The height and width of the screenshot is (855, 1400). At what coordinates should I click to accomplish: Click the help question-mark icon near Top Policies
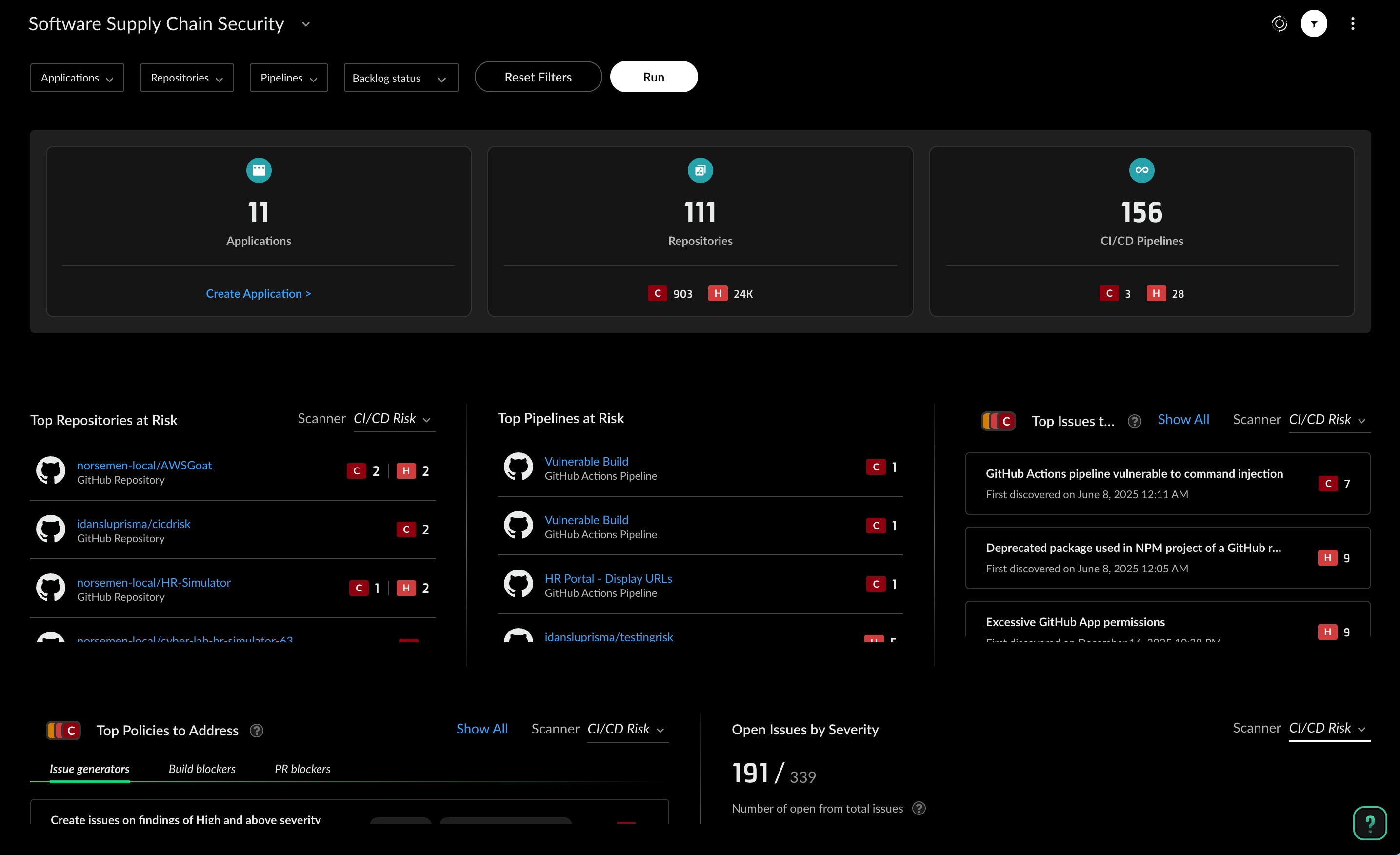click(x=256, y=731)
